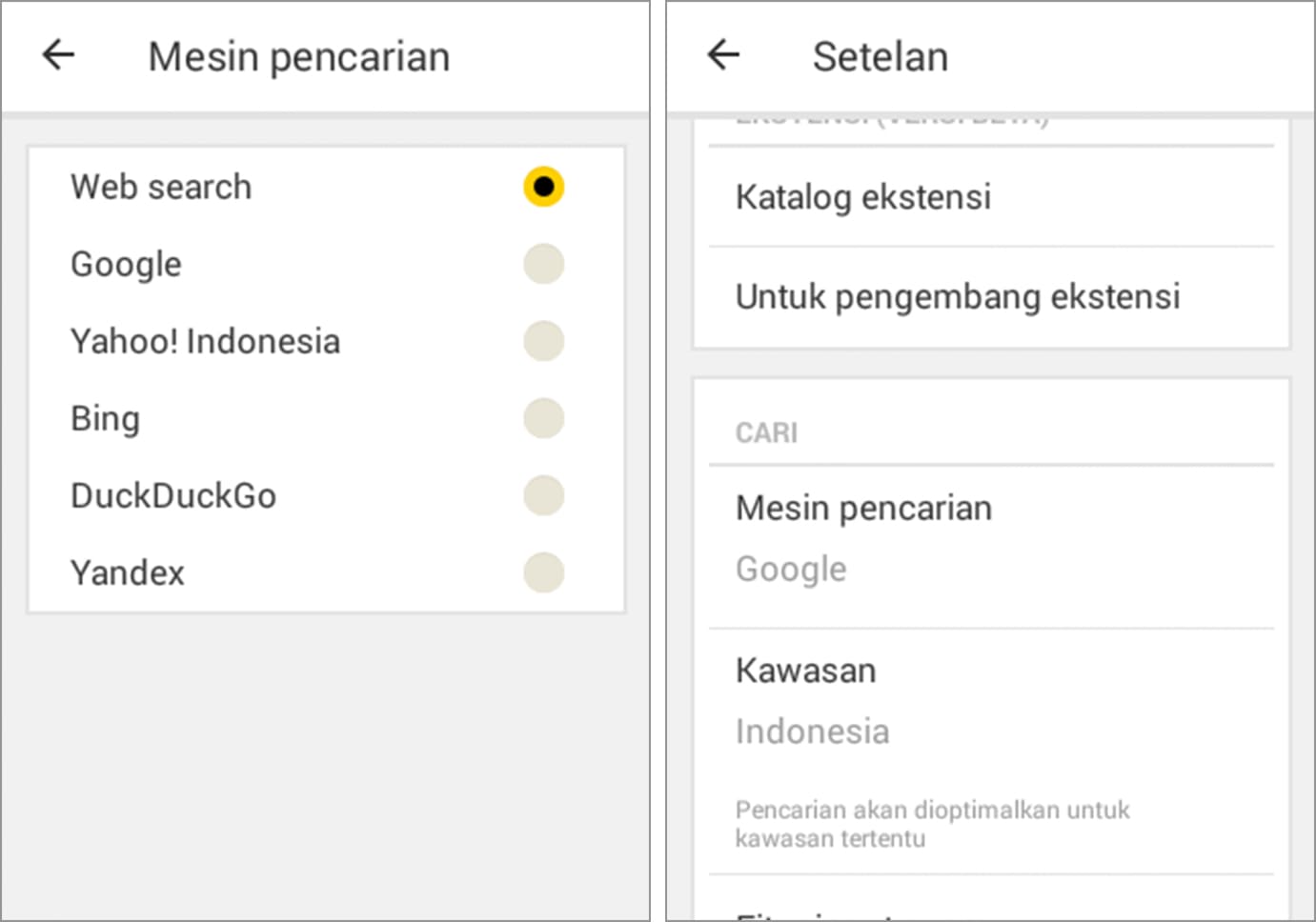Tap Indonesia value under Kawasan
Viewport: 1316px width, 922px height.
(x=812, y=732)
